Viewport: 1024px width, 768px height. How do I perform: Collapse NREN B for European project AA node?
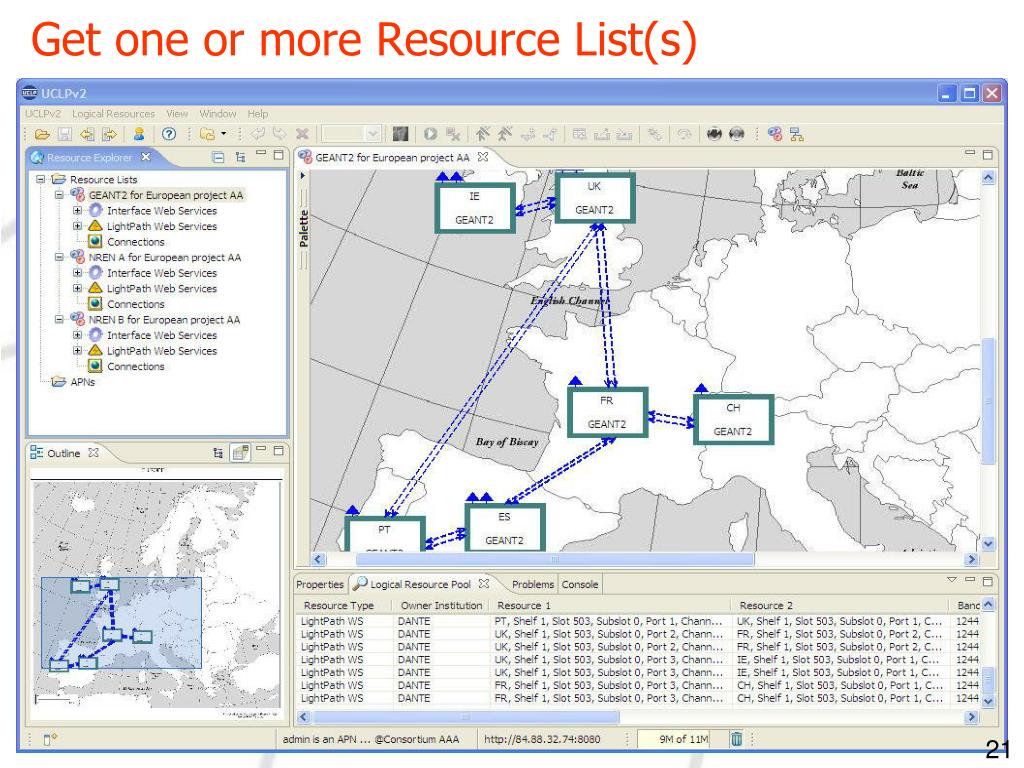(x=59, y=319)
